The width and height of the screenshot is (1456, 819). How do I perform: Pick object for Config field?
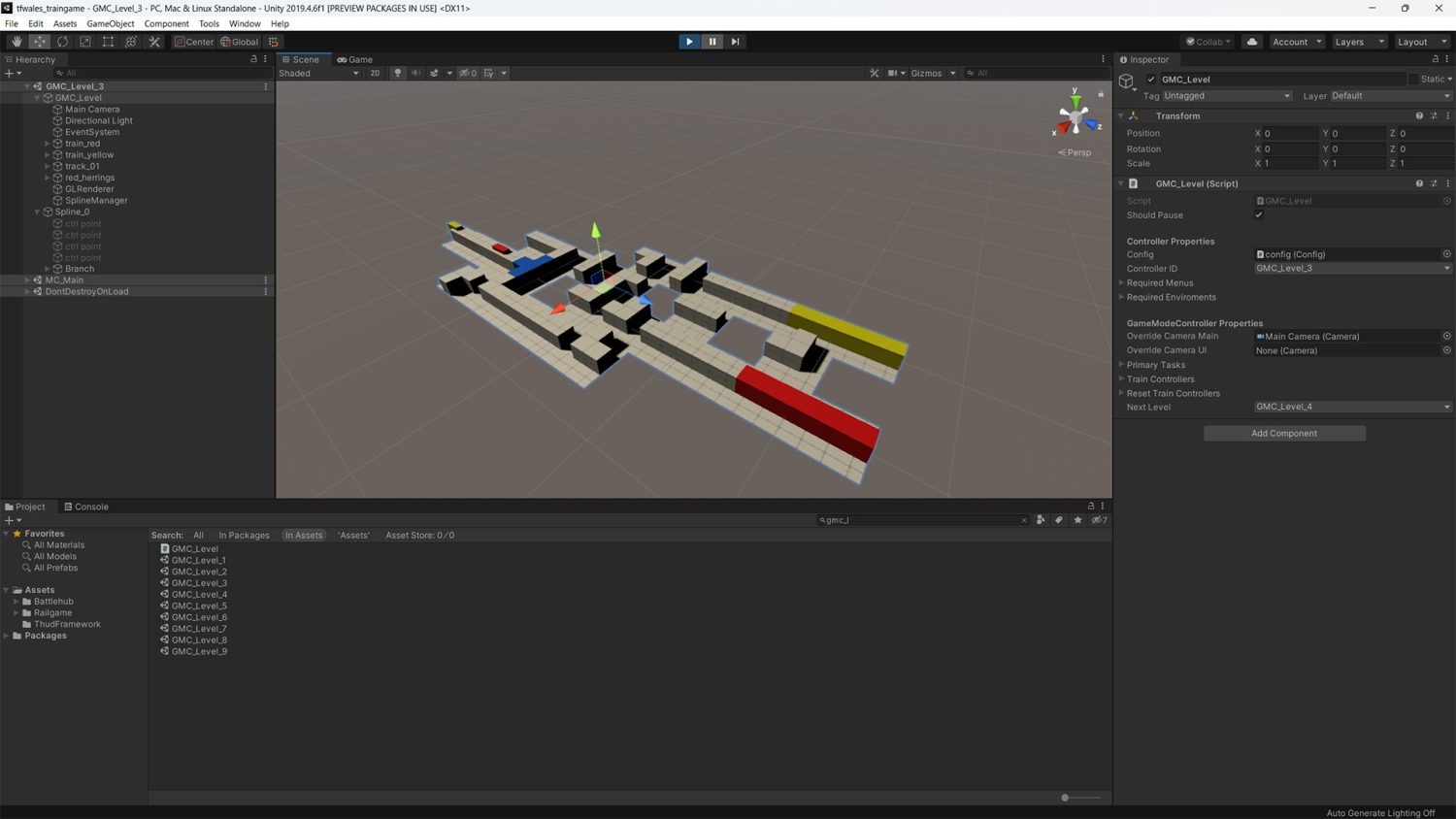[x=1446, y=254]
